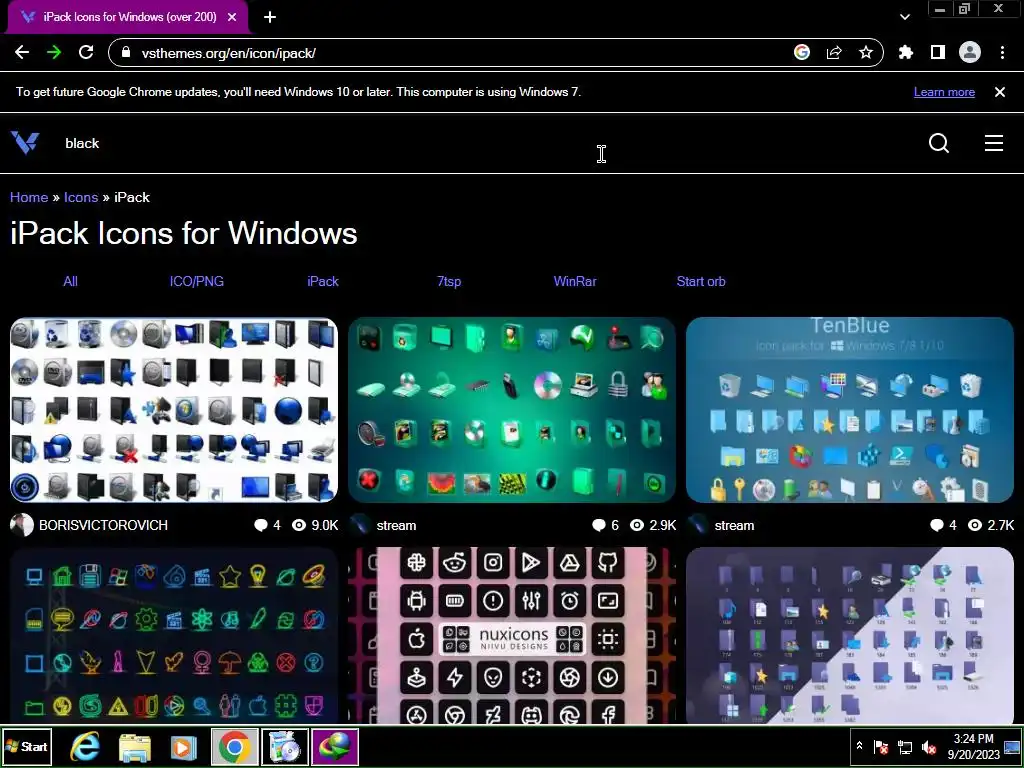Image resolution: width=1024 pixels, height=768 pixels.
Task: Click the Chrome taskbar icon
Action: click(234, 746)
